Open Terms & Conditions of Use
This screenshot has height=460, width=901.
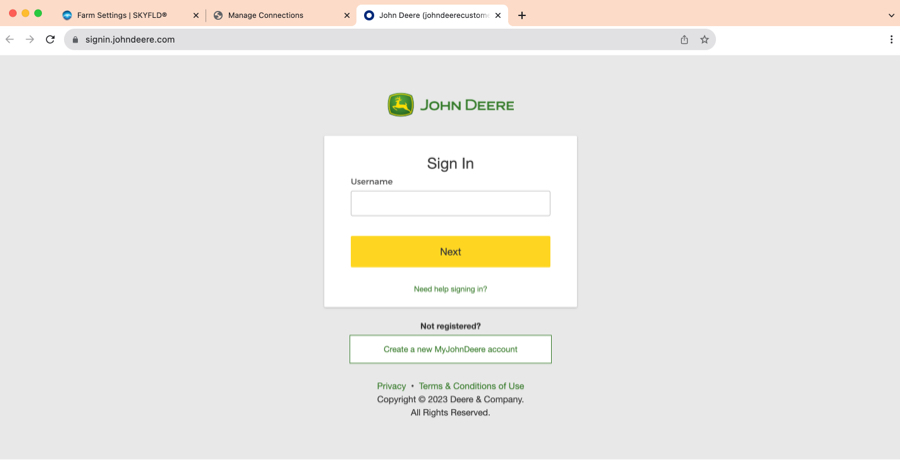click(471, 386)
